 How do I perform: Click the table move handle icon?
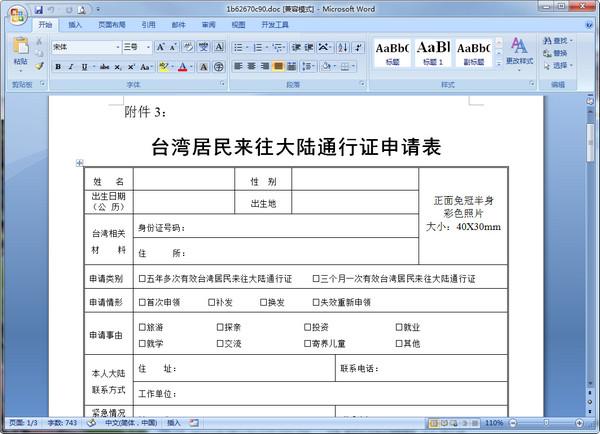pyautogui.click(x=79, y=163)
